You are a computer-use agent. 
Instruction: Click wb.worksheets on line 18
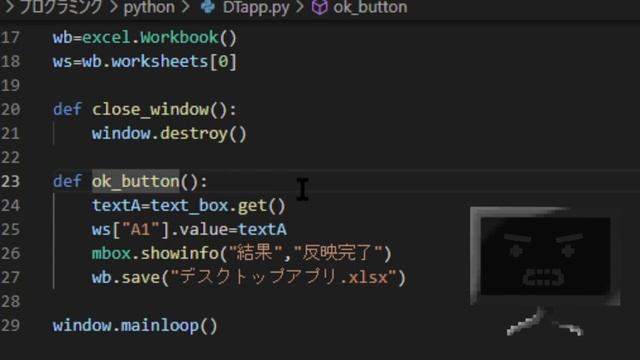[x=145, y=62]
